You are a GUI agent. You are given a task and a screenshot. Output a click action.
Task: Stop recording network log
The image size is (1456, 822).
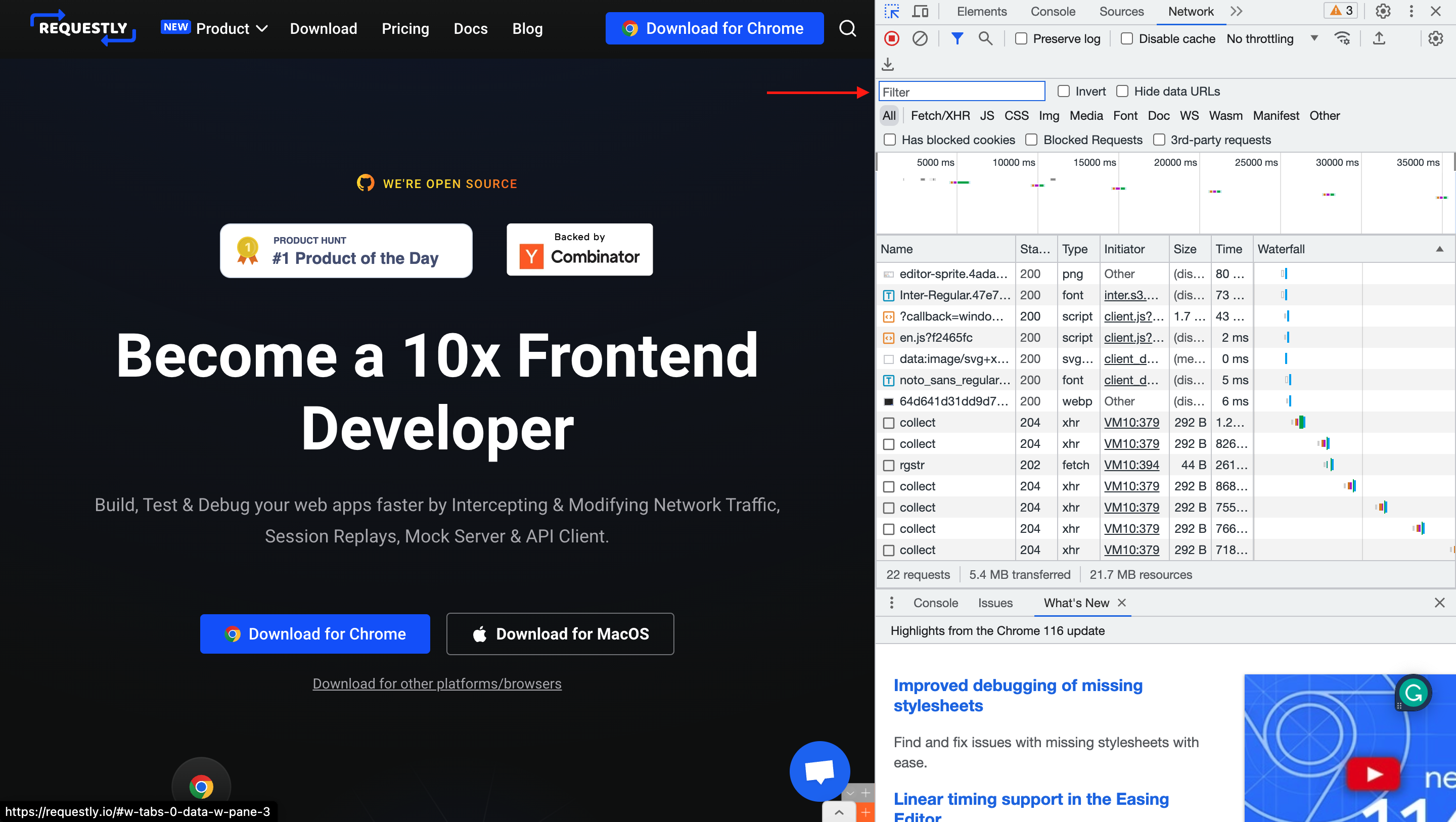tap(892, 38)
